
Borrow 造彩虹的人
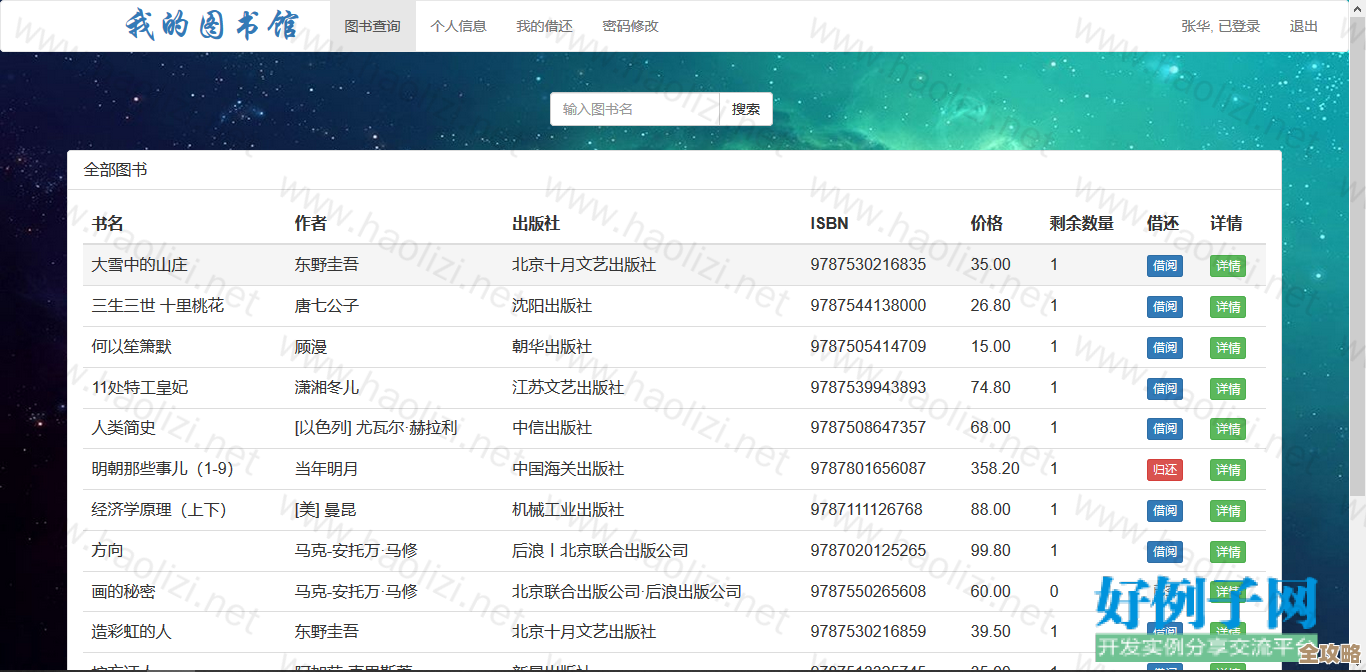pyautogui.click(x=1164, y=632)
